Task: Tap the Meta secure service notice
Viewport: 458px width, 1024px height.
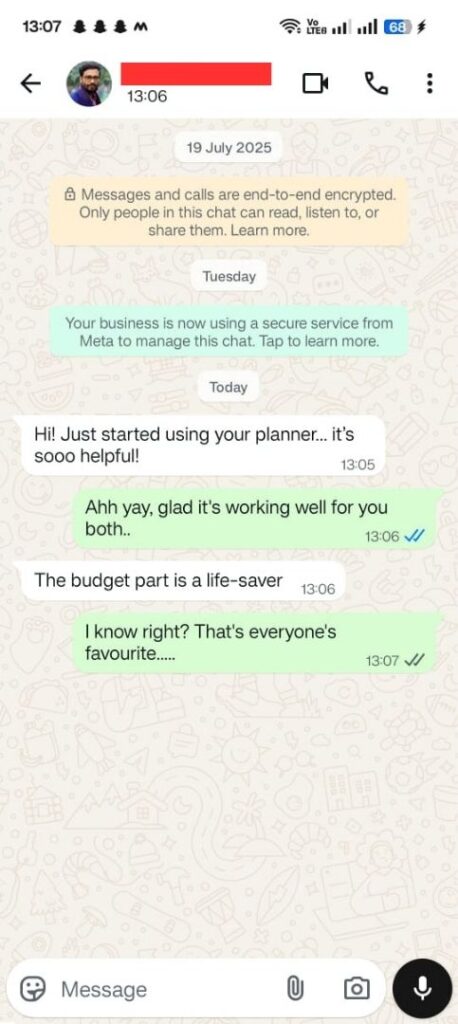Action: point(229,332)
